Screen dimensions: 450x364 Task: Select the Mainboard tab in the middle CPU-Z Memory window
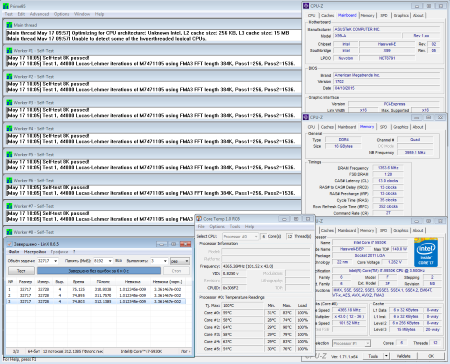(347, 127)
